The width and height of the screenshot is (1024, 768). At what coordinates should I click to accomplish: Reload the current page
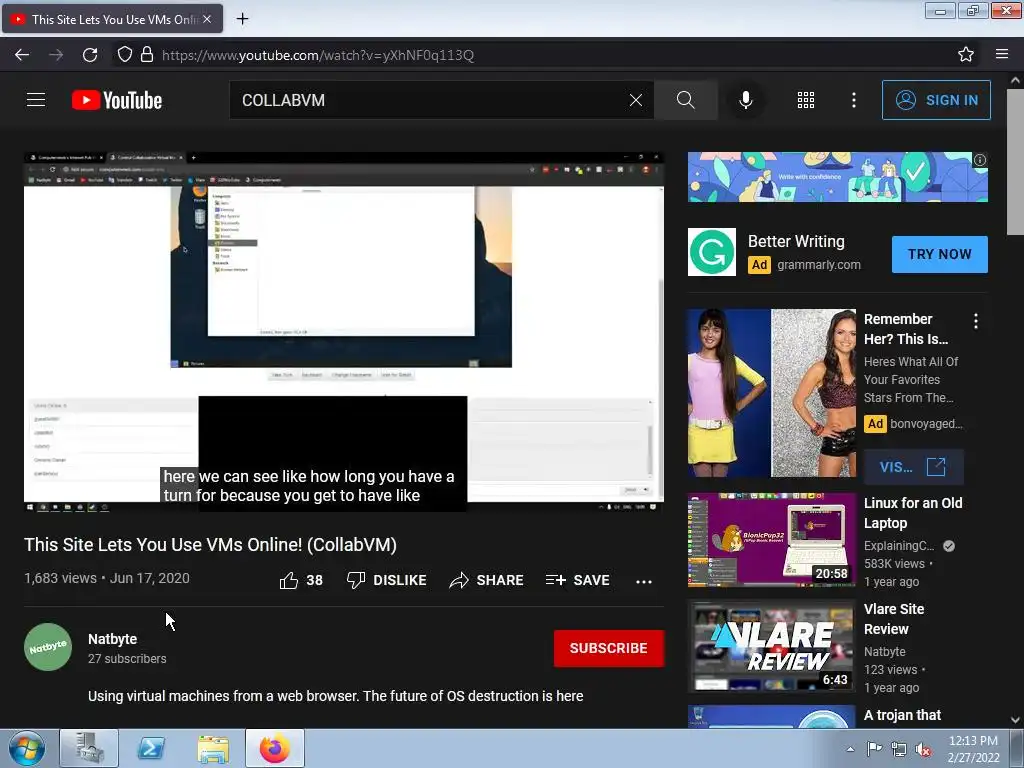pos(90,55)
